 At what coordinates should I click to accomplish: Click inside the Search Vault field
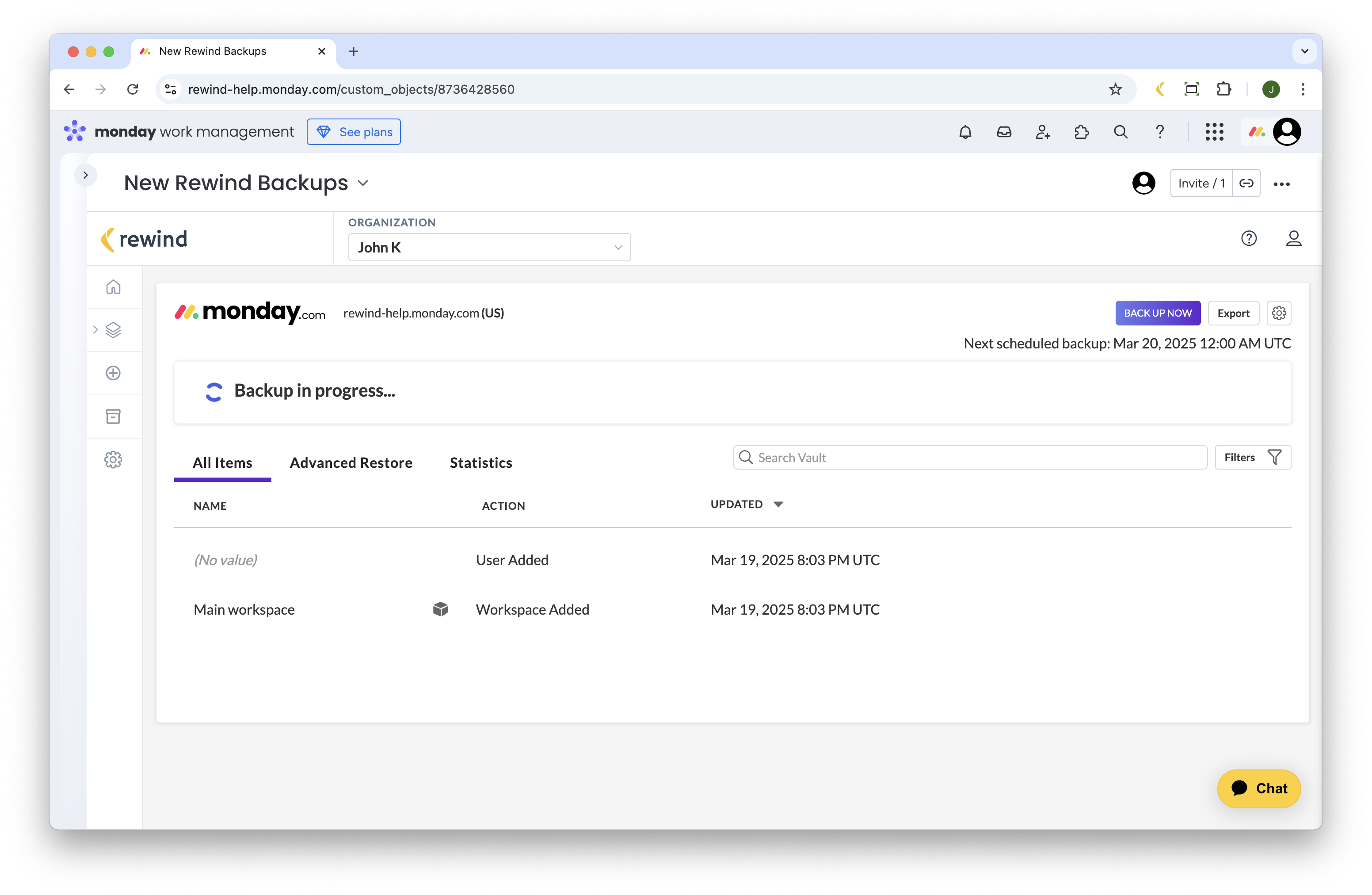970,457
